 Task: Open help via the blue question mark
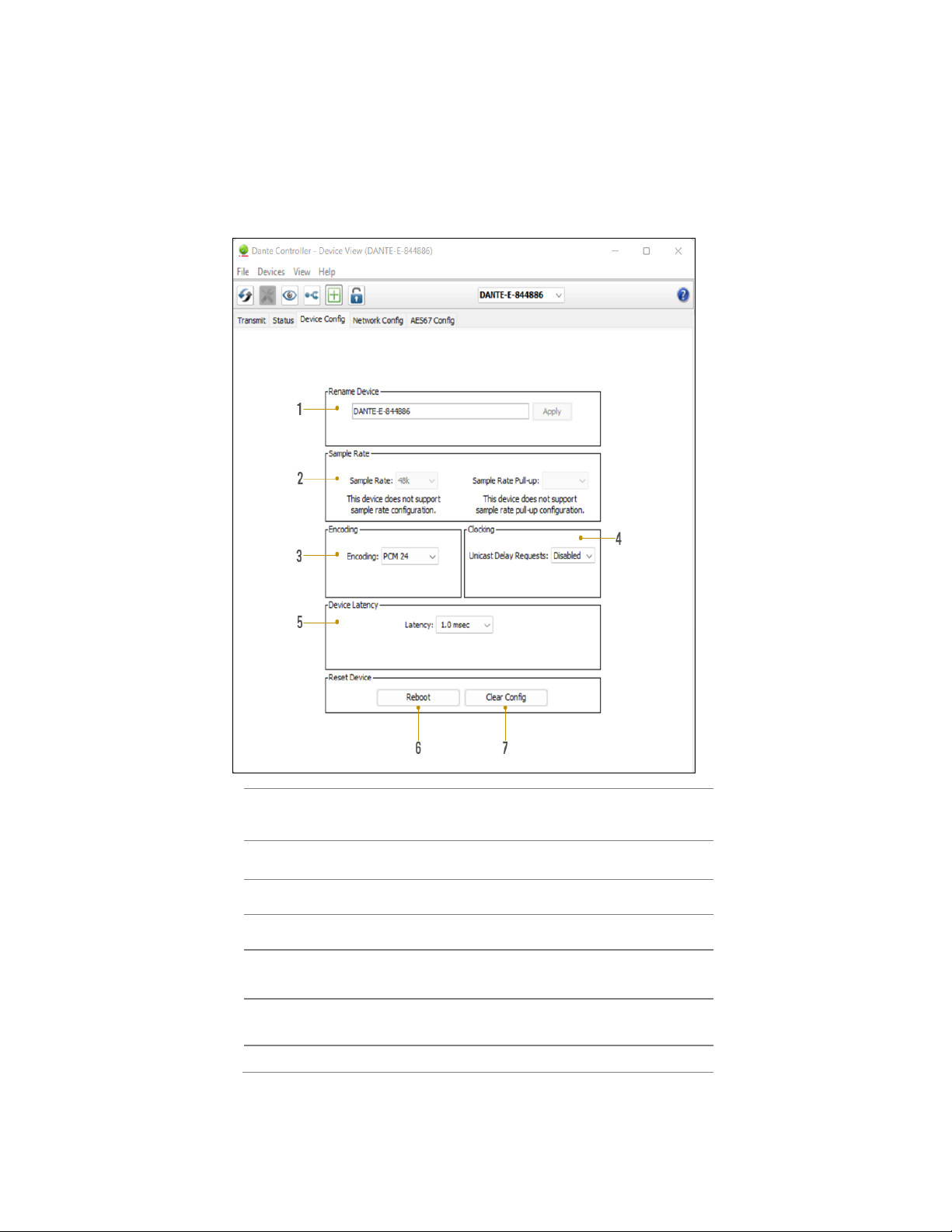coord(683,295)
